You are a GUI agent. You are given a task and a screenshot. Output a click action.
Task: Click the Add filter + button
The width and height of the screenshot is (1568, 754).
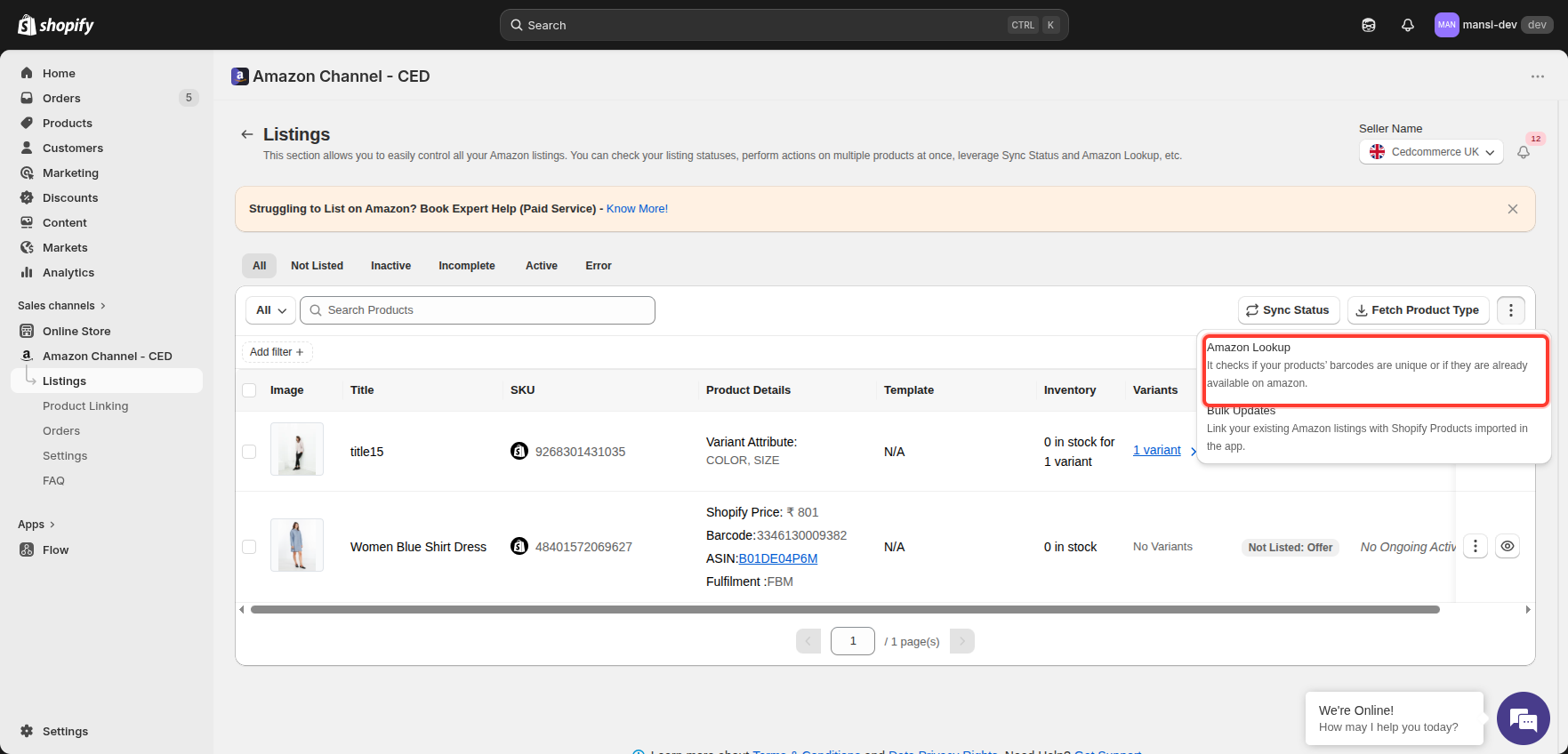click(277, 352)
